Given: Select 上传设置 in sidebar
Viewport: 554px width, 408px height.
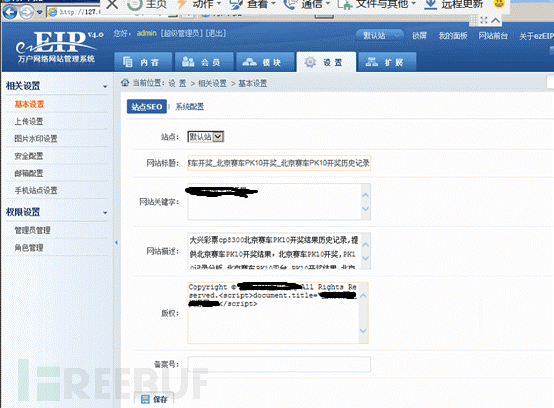Looking at the screenshot, I should [x=29, y=122].
